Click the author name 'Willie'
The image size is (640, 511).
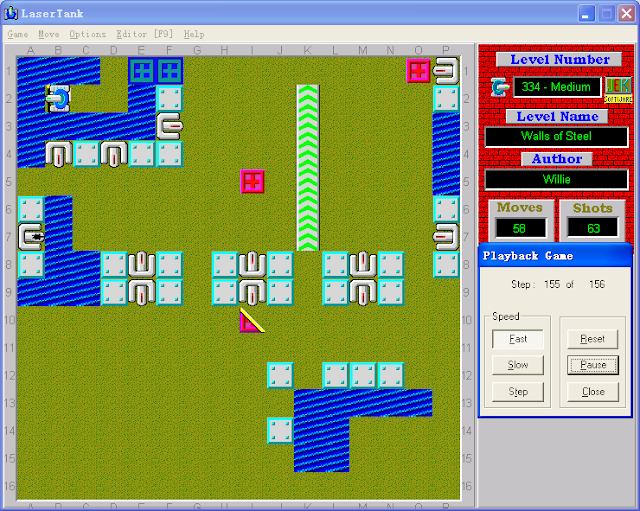click(x=556, y=179)
